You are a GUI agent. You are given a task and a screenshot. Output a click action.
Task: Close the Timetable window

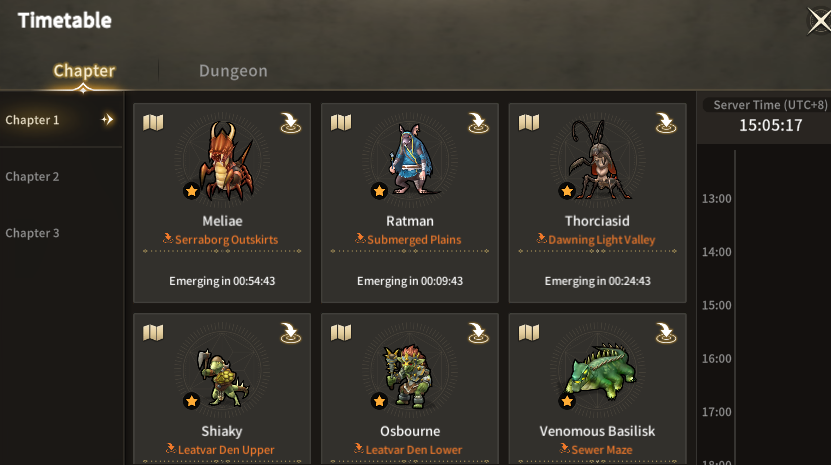(x=819, y=21)
